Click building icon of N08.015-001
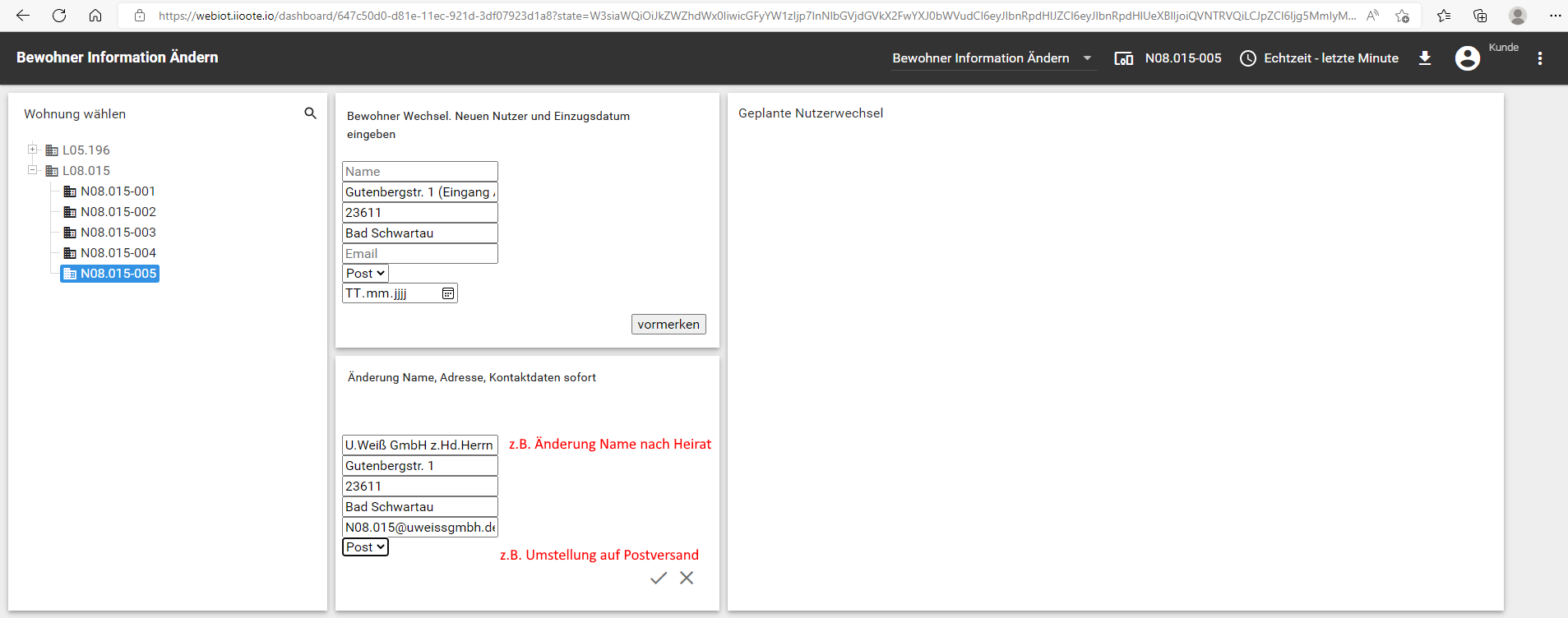Viewport: 1568px width, 618px height. tap(70, 191)
